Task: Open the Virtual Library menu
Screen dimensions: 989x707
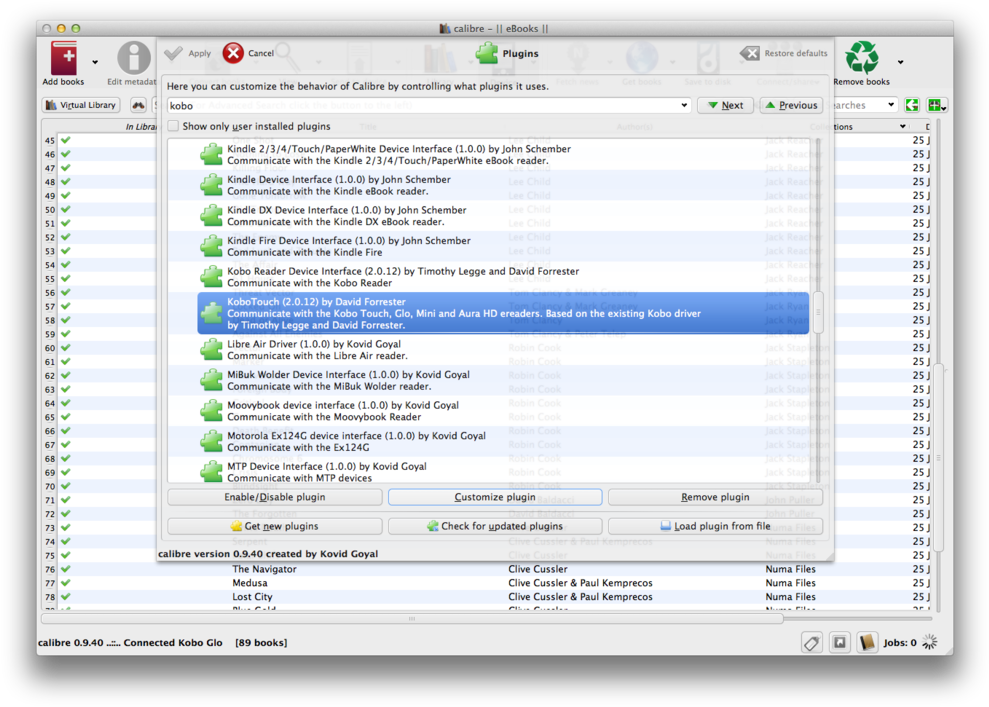Action: (81, 105)
